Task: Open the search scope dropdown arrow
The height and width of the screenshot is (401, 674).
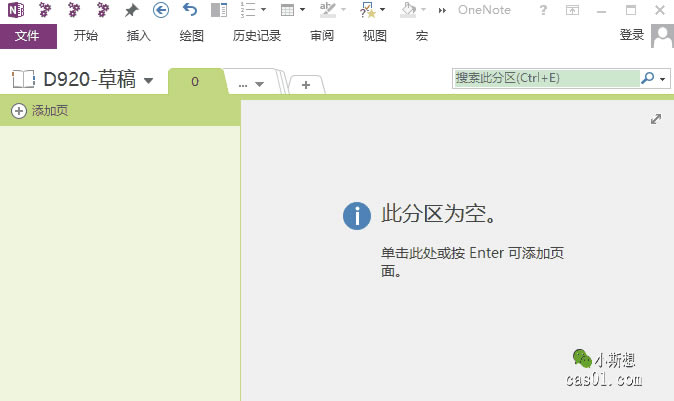Action: (x=663, y=79)
